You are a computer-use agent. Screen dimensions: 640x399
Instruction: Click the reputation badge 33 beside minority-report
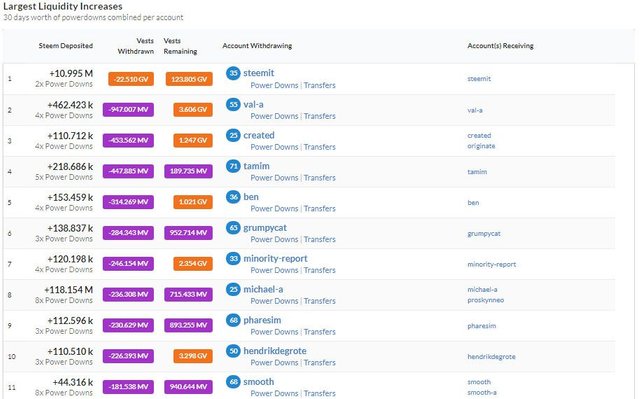pos(233,258)
